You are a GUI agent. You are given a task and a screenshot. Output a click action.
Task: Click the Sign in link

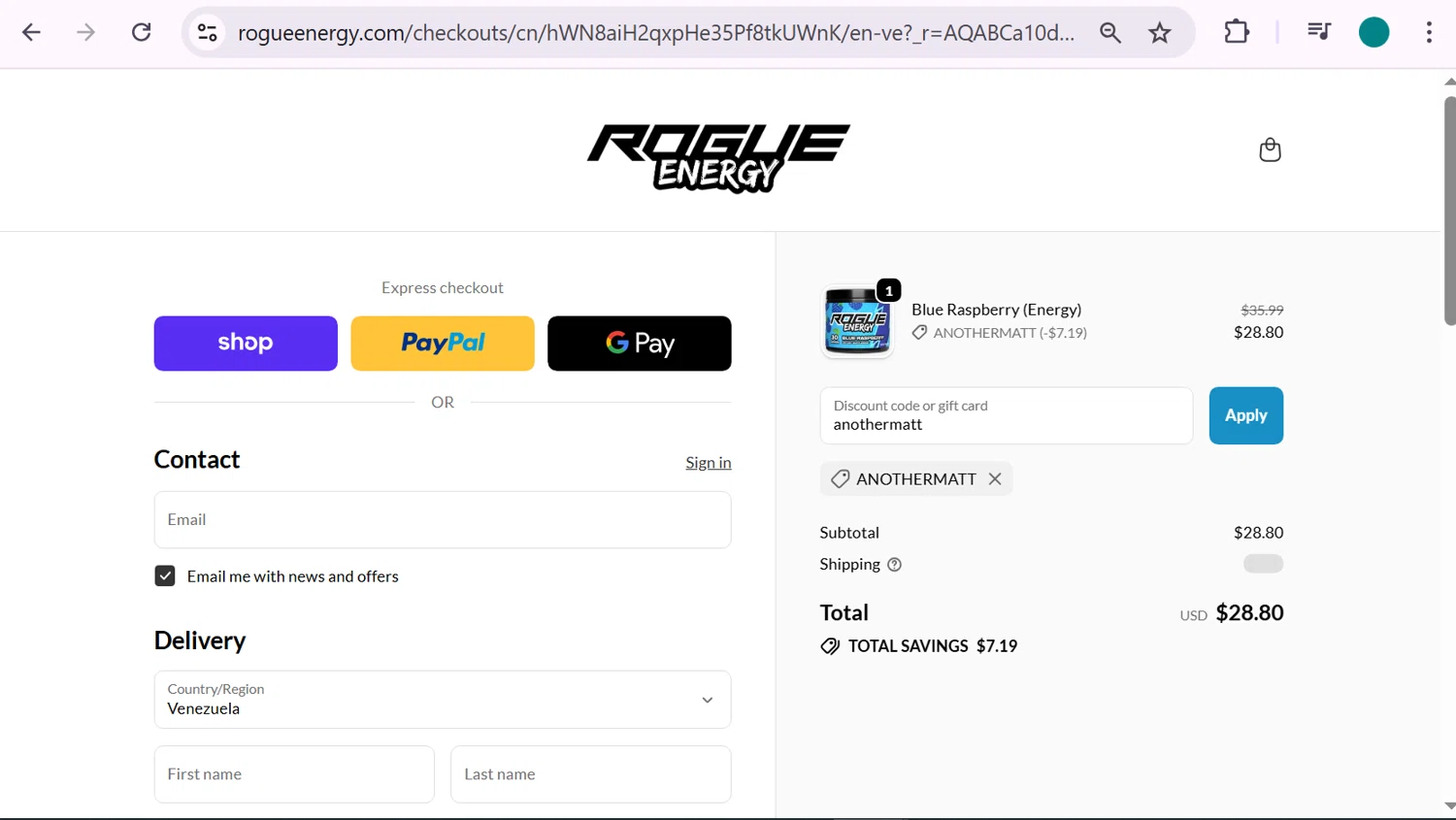pos(709,463)
